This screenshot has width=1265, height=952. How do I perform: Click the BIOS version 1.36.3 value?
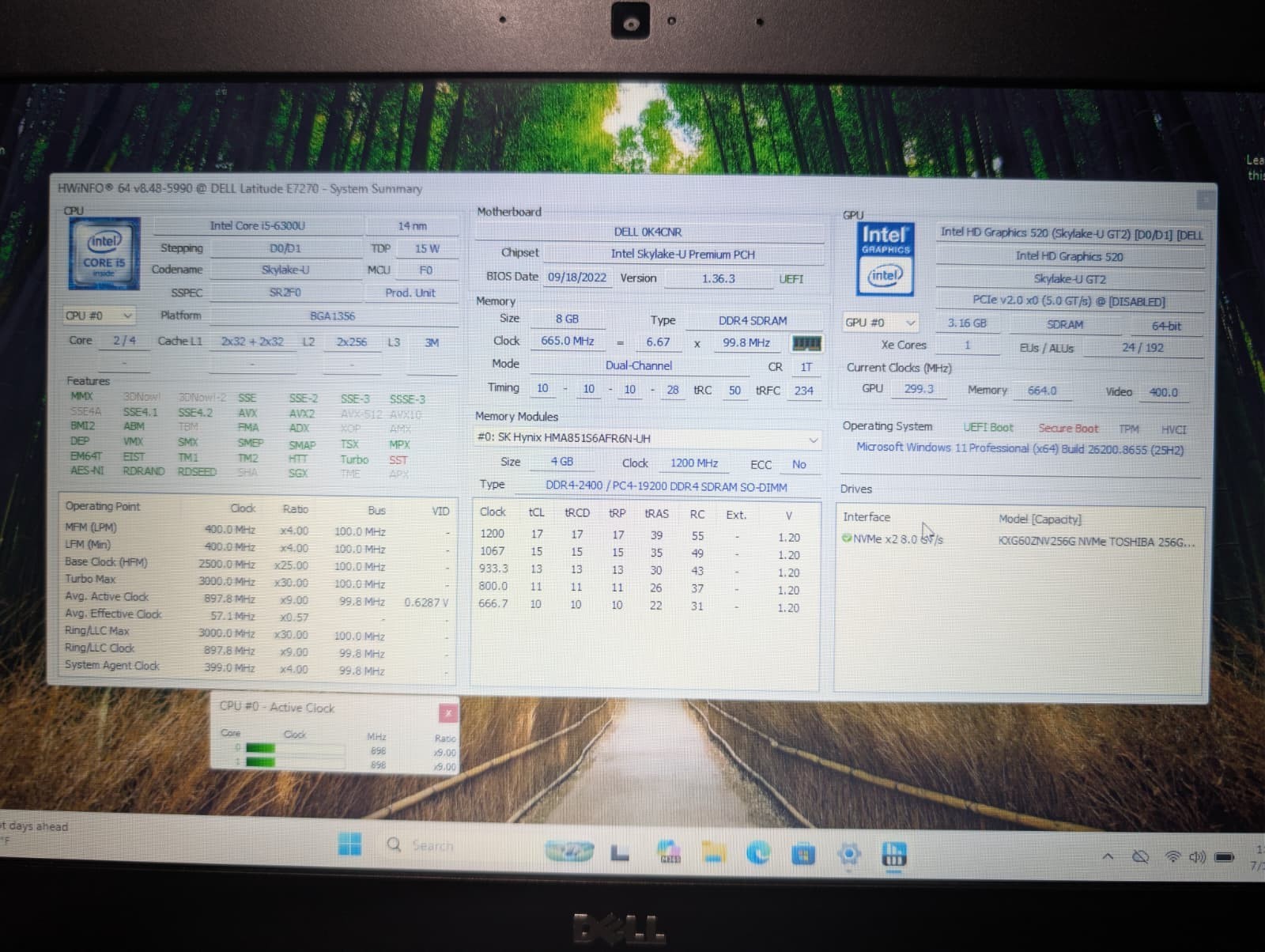point(718,278)
